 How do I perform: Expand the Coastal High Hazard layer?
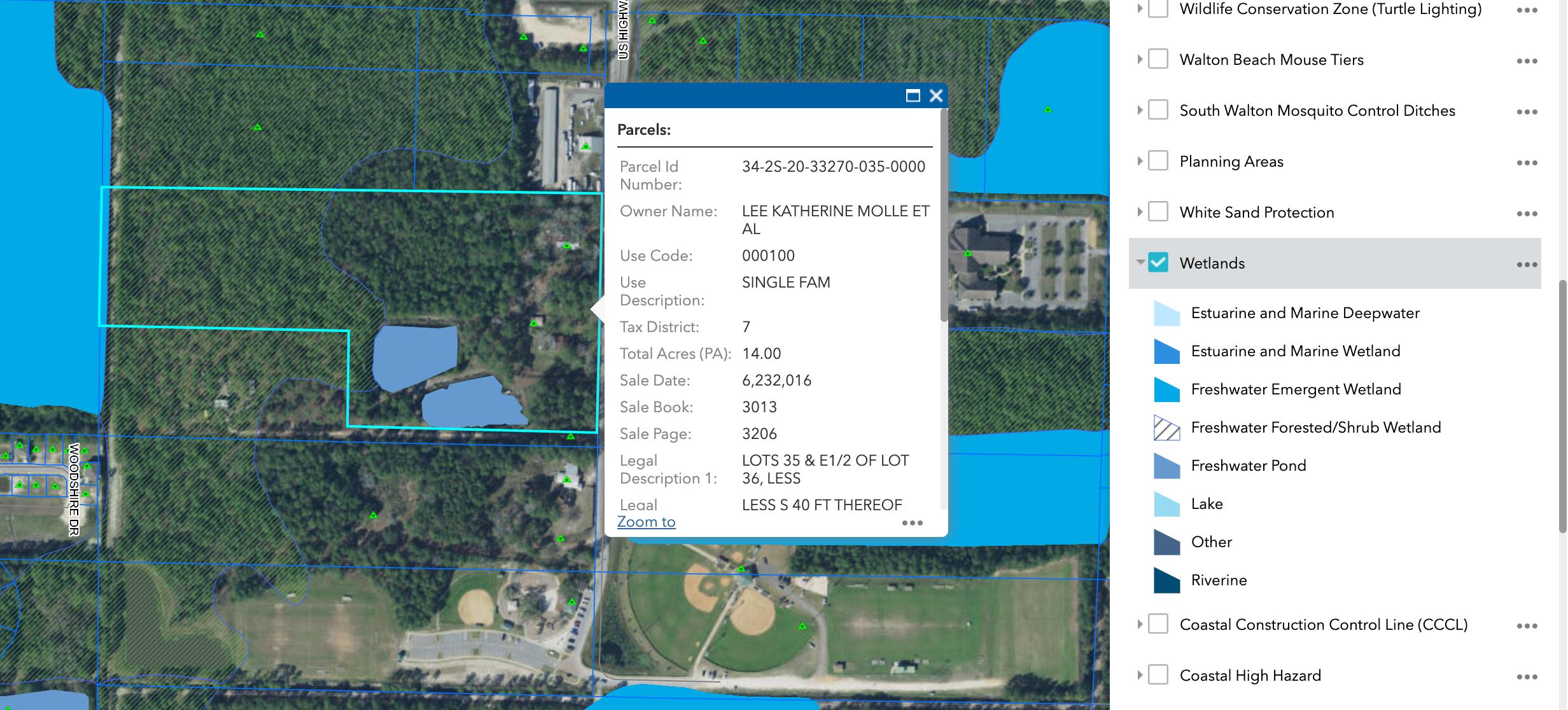tap(1140, 675)
